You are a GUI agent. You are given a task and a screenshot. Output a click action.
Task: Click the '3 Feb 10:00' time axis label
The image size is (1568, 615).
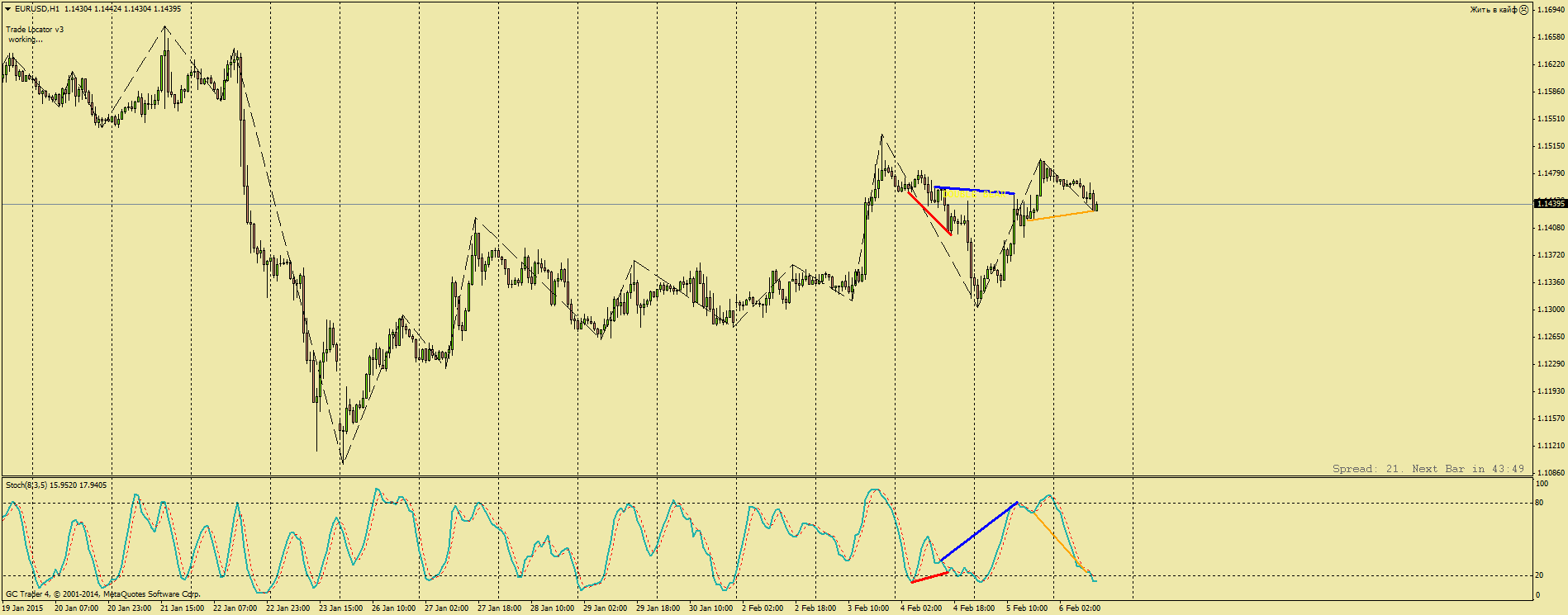[x=868, y=608]
